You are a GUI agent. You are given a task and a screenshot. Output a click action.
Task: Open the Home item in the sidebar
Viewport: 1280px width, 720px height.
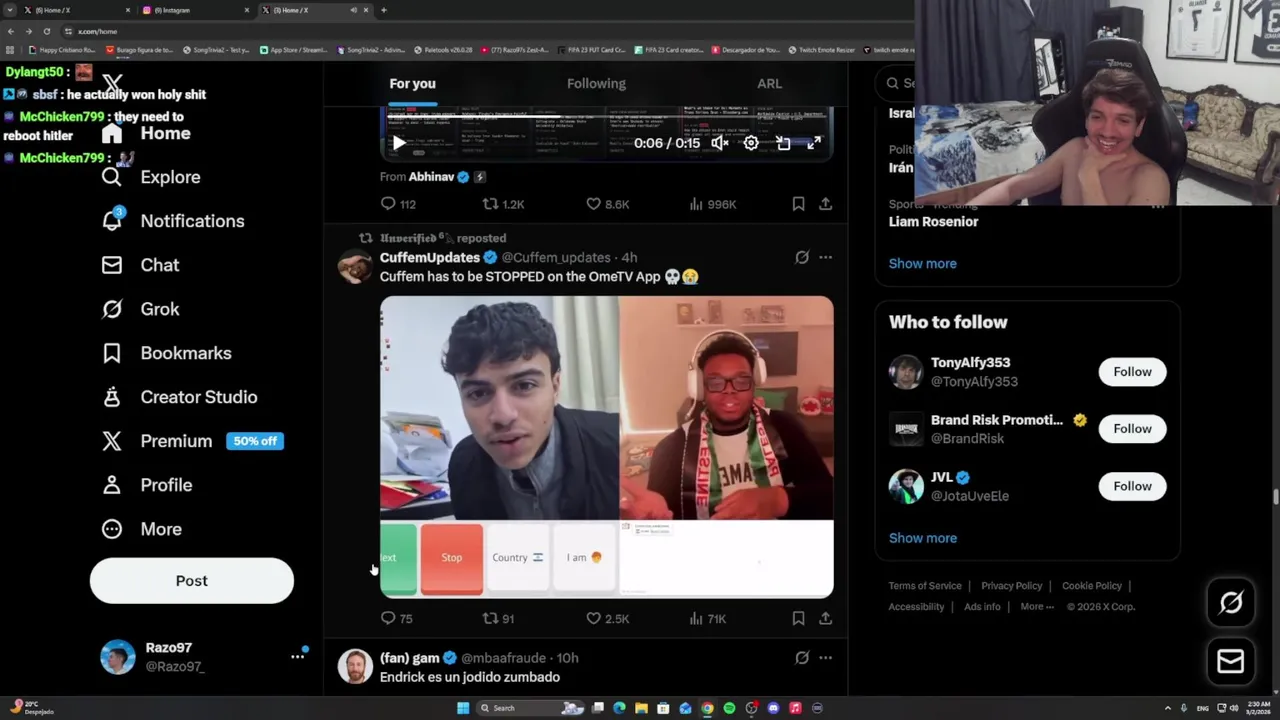tap(146, 133)
